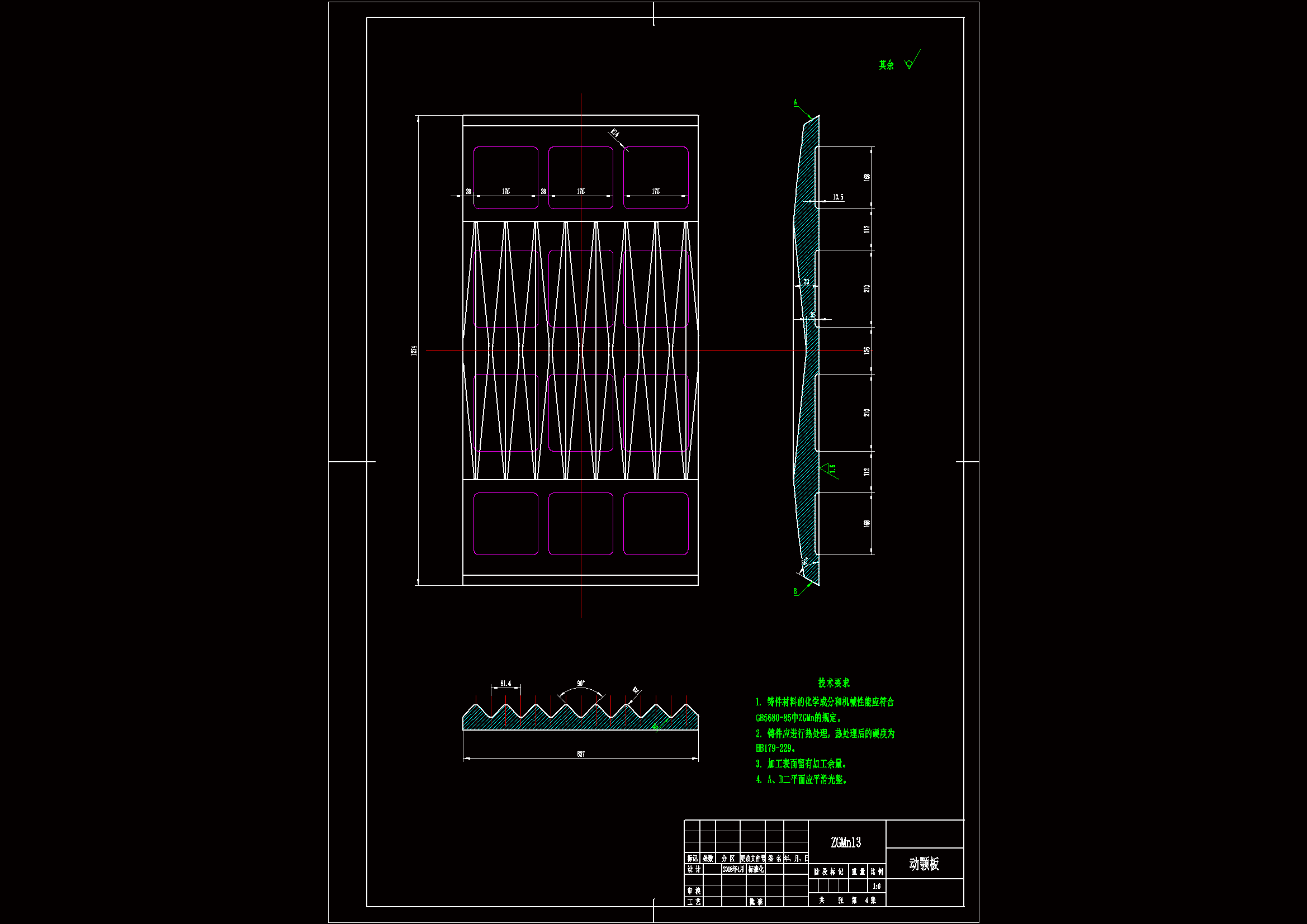Select the 10.5 depth dimension on side view

[x=838, y=197]
